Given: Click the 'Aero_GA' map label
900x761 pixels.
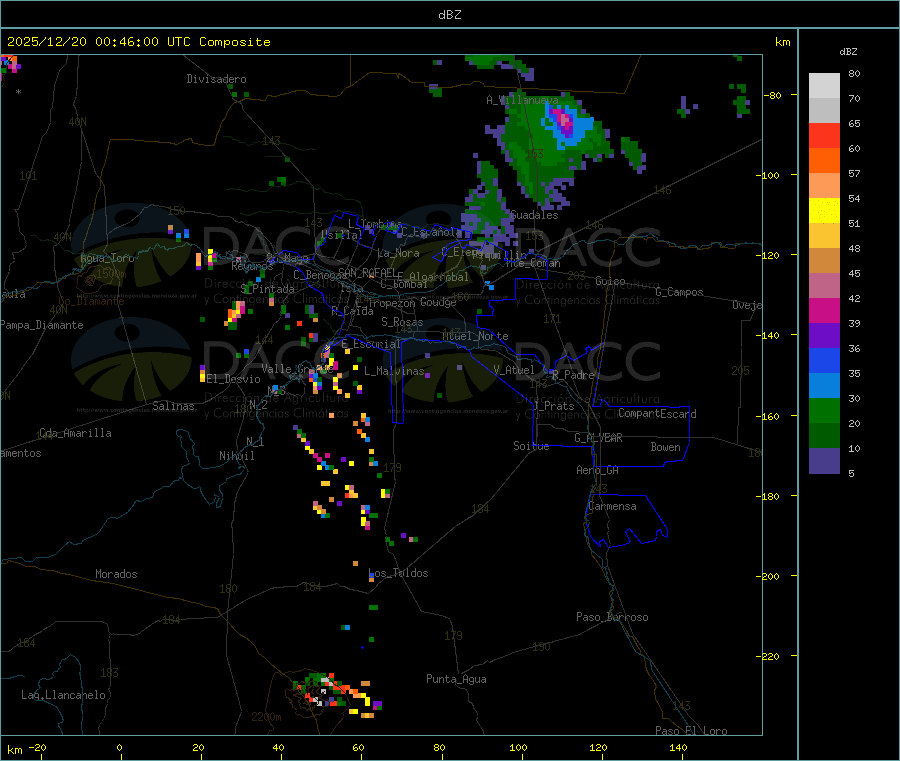Looking at the screenshot, I should pos(598,470).
